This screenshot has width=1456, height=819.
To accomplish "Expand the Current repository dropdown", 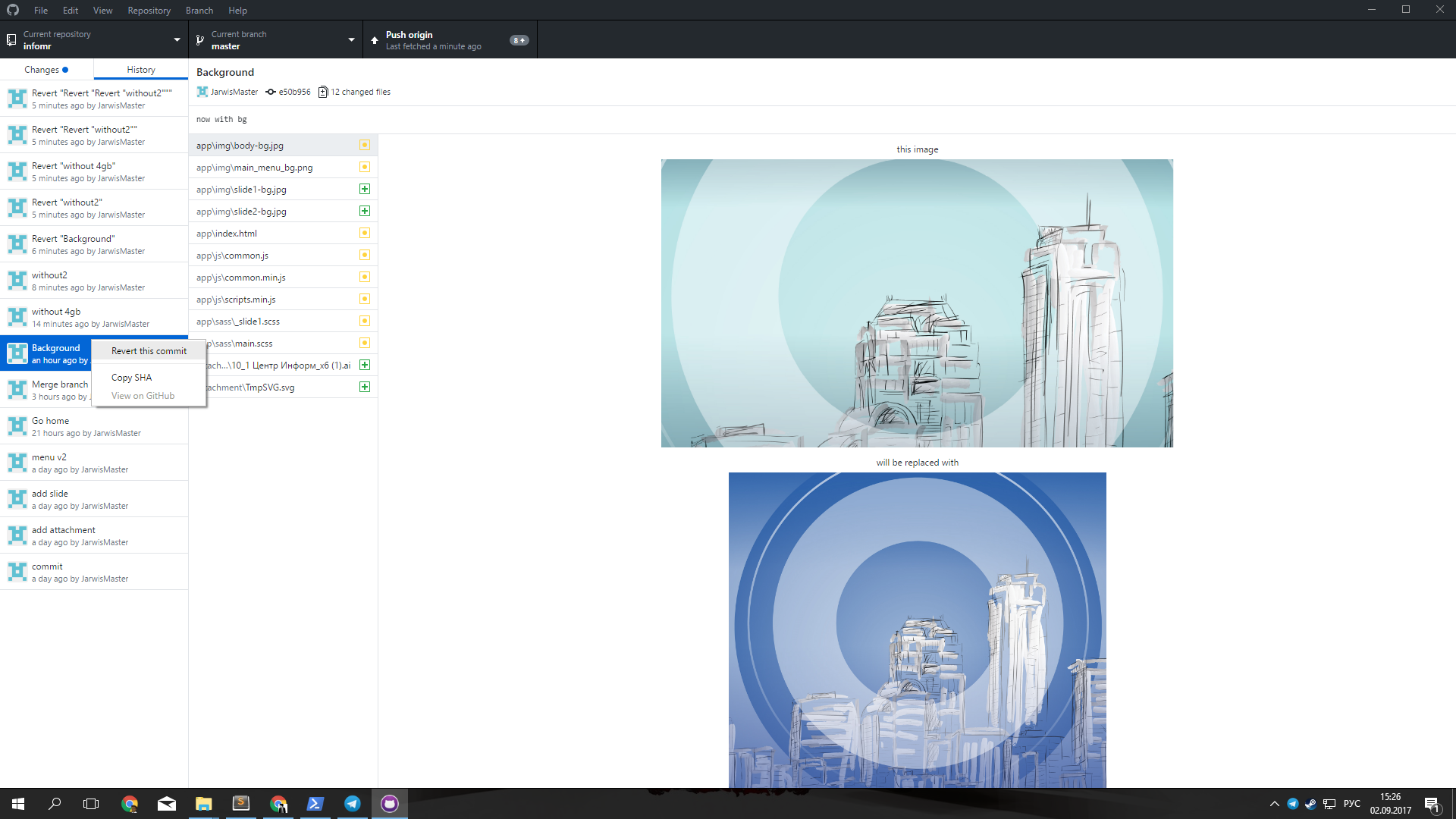I will (94, 40).
